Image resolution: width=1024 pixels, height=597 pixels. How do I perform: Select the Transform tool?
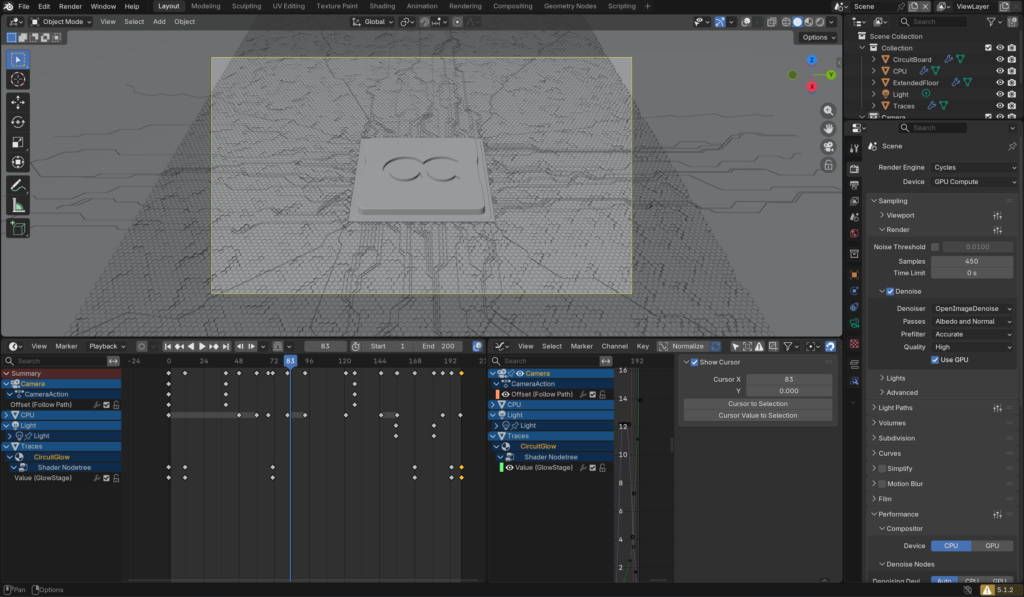(x=18, y=162)
